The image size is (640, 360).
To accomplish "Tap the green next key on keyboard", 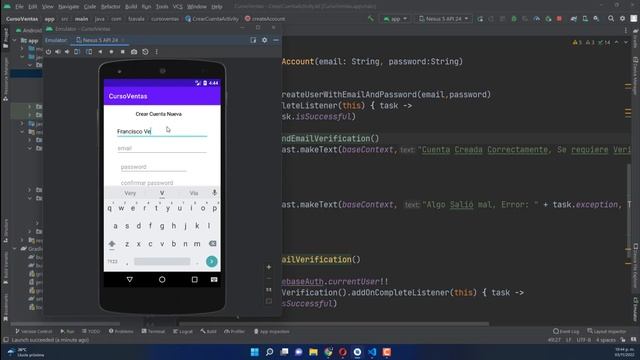I will pyautogui.click(x=211, y=262).
